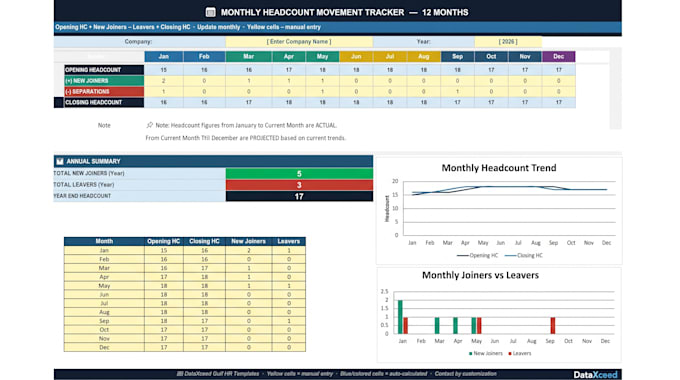Click the Total Leavers (Year) label

pyautogui.click(x=84, y=184)
